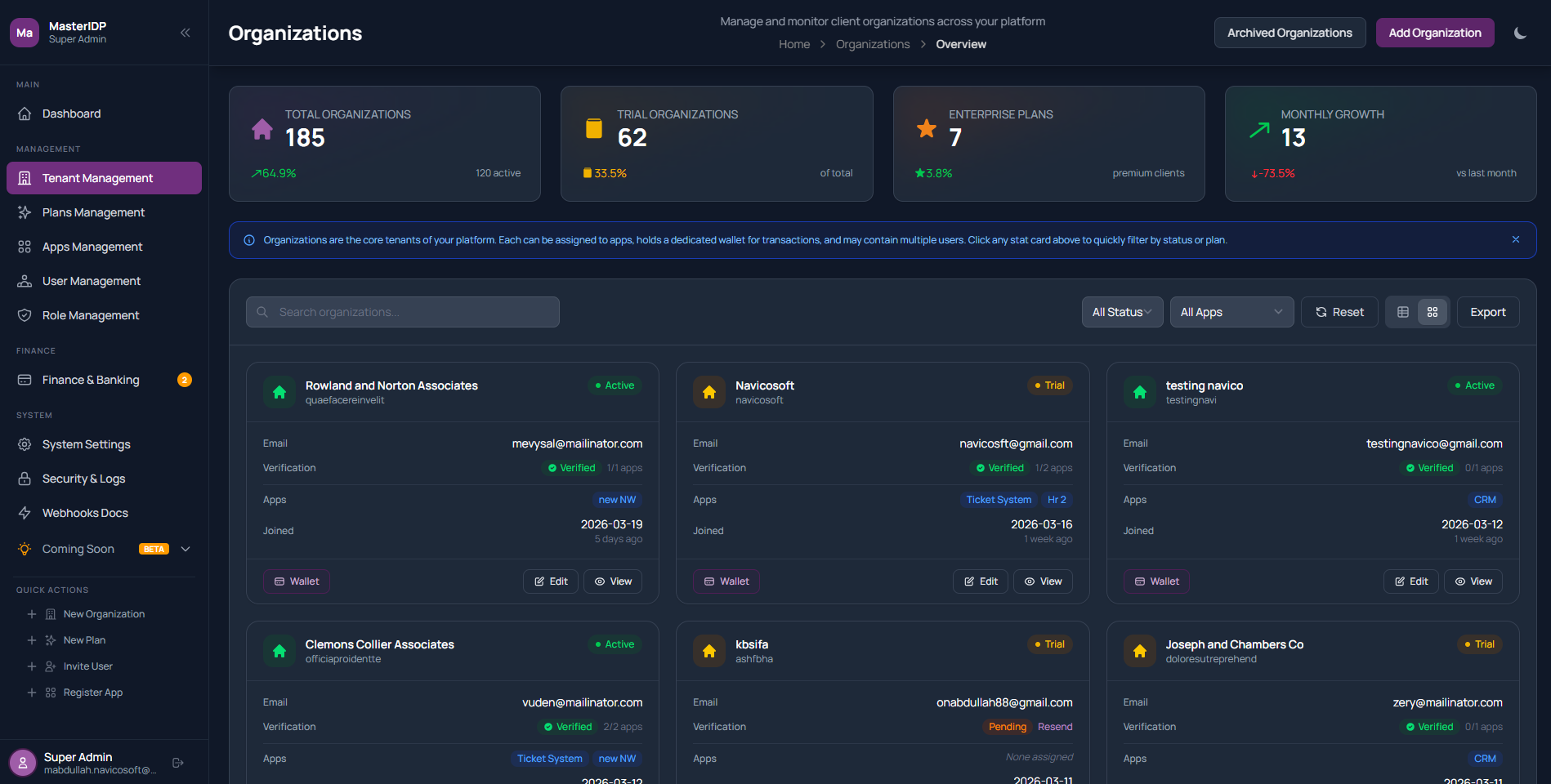
Task: Collapse the sidebar with double-chevron icon
Action: [x=185, y=33]
